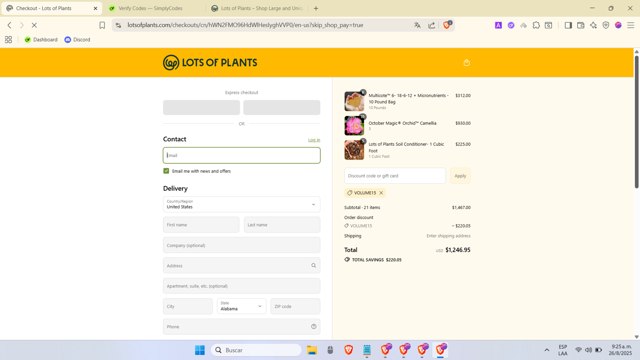Bookmark this page with the bookmark icon
This screenshot has width=640, height=360.
(x=102, y=25)
